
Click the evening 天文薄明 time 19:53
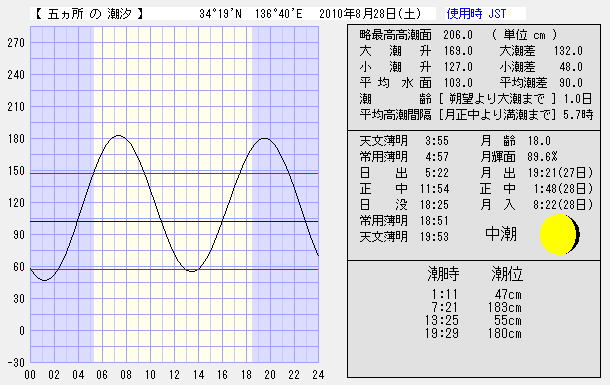pos(435,237)
